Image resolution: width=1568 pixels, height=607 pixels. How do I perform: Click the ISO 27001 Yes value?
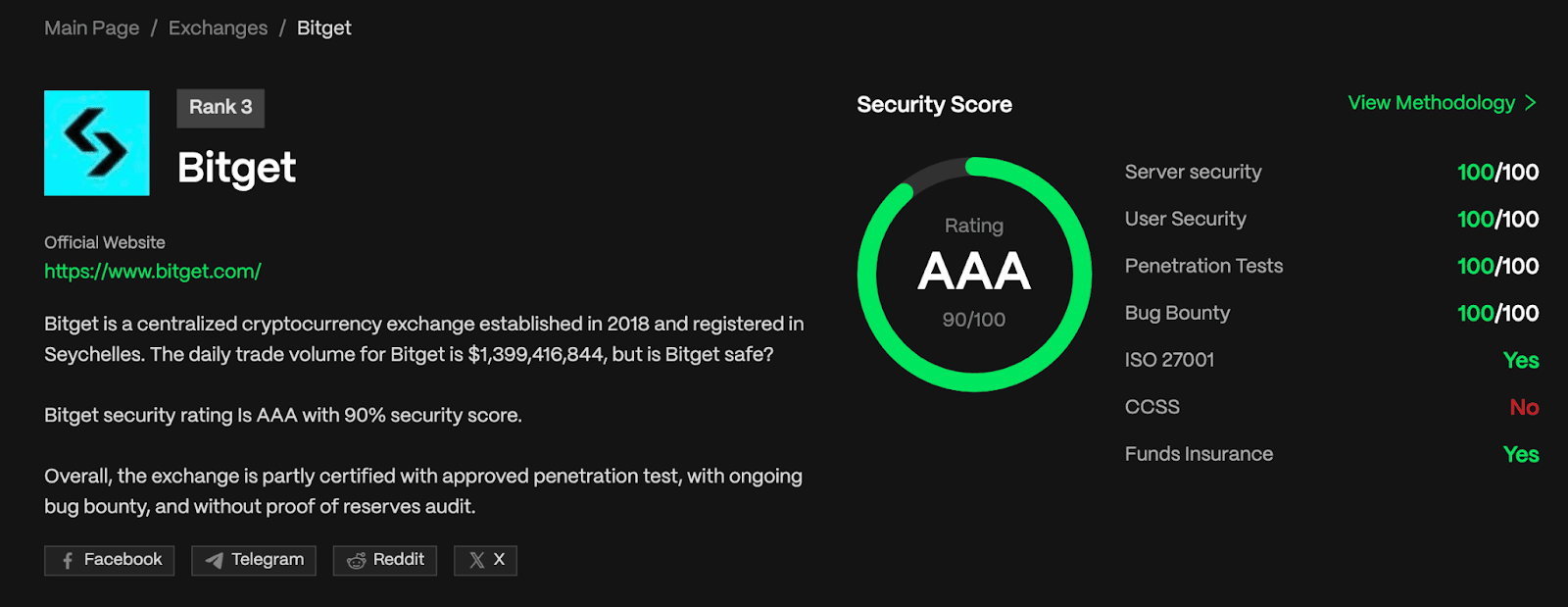[x=1521, y=361]
